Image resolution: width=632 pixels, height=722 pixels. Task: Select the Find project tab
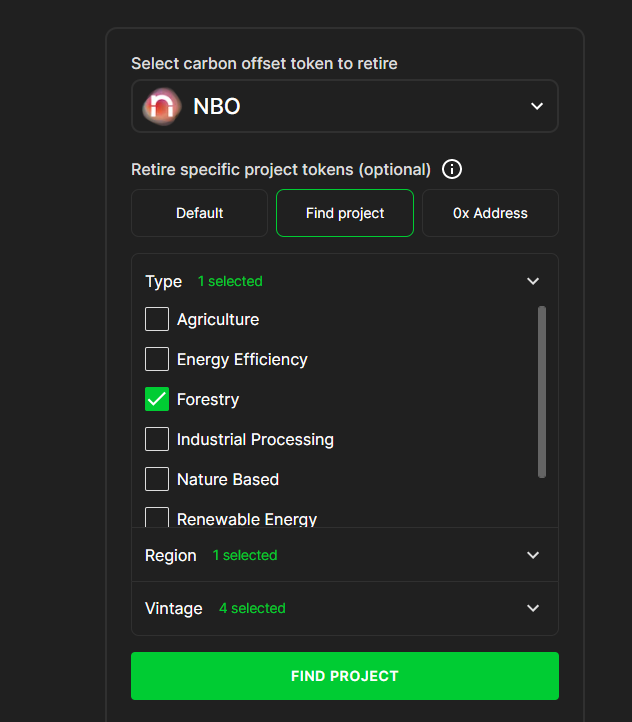pos(345,213)
